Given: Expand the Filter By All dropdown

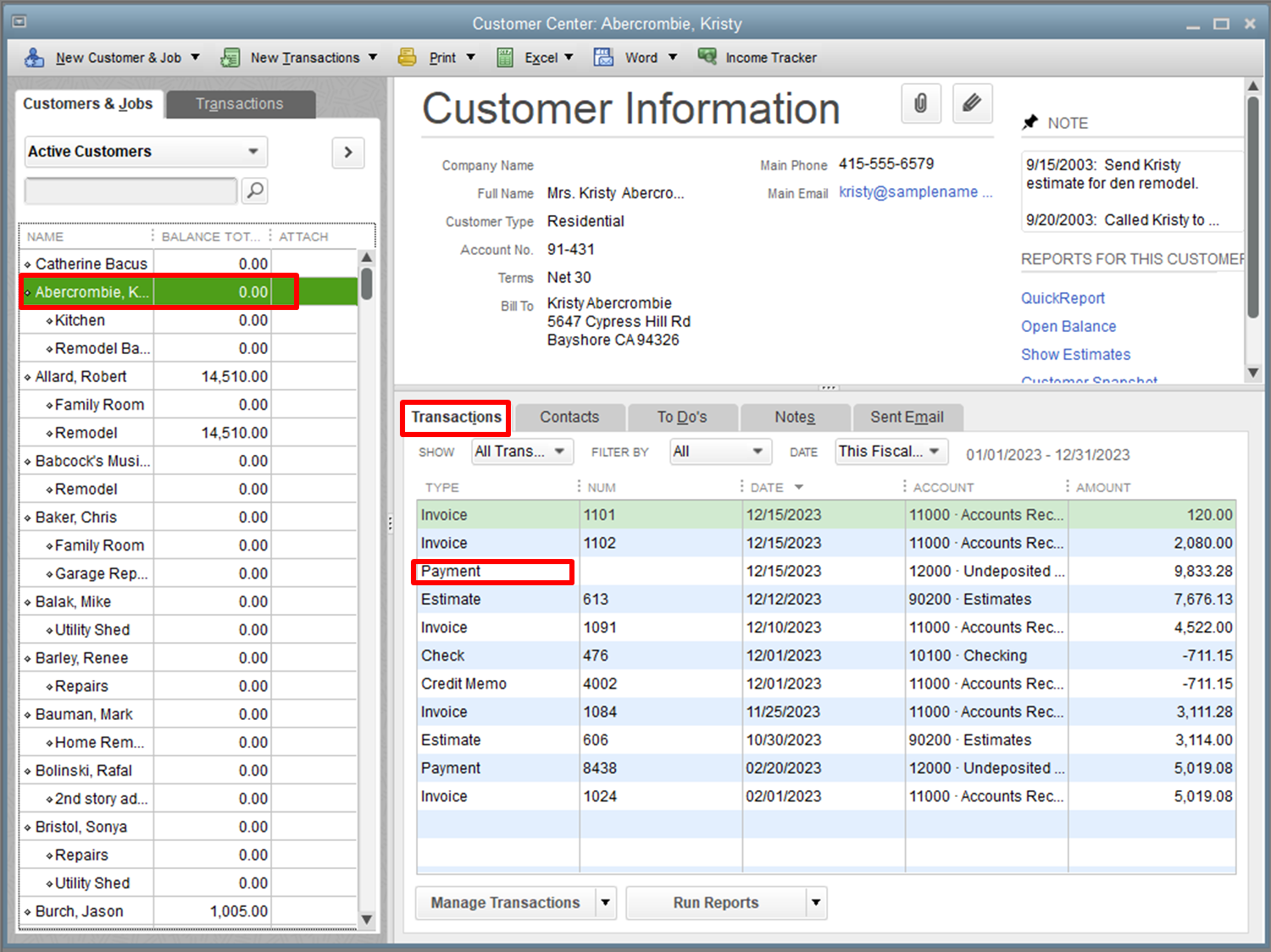Looking at the screenshot, I should (x=757, y=451).
